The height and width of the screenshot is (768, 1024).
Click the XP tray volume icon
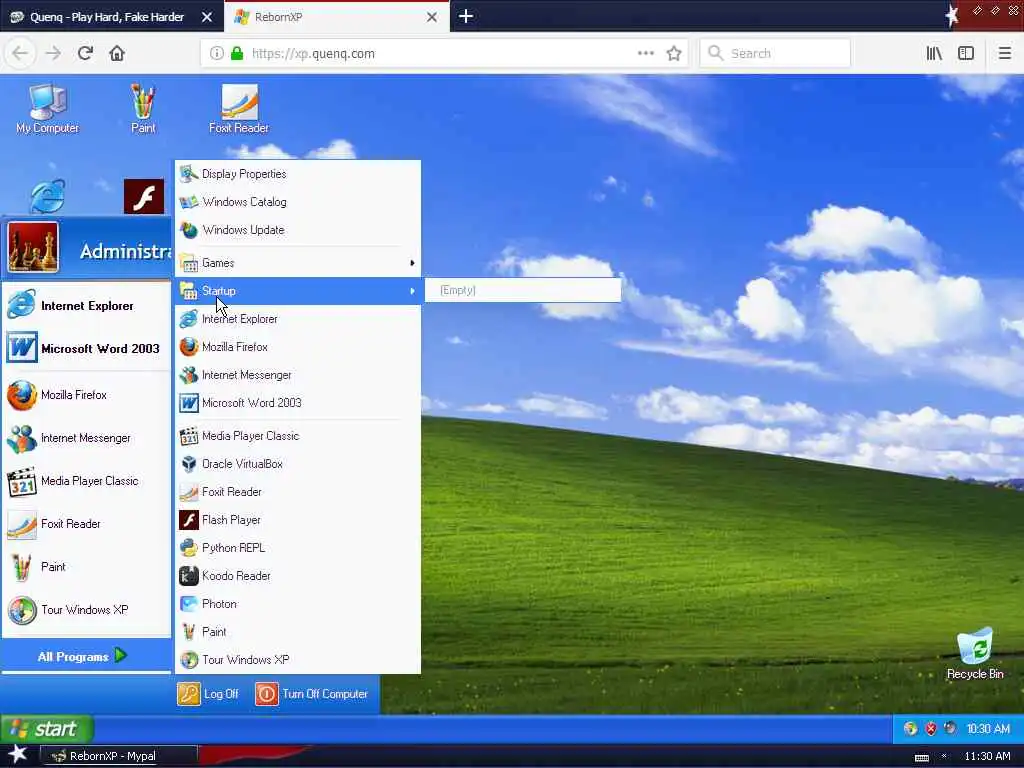[951, 729]
